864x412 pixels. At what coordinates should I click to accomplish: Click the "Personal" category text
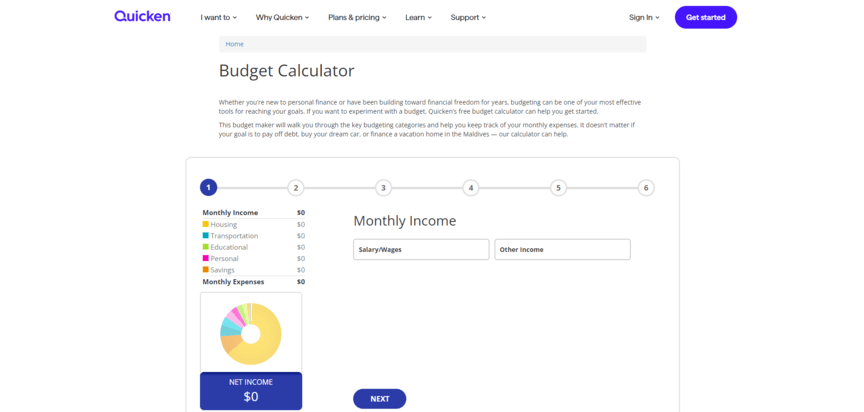point(224,258)
